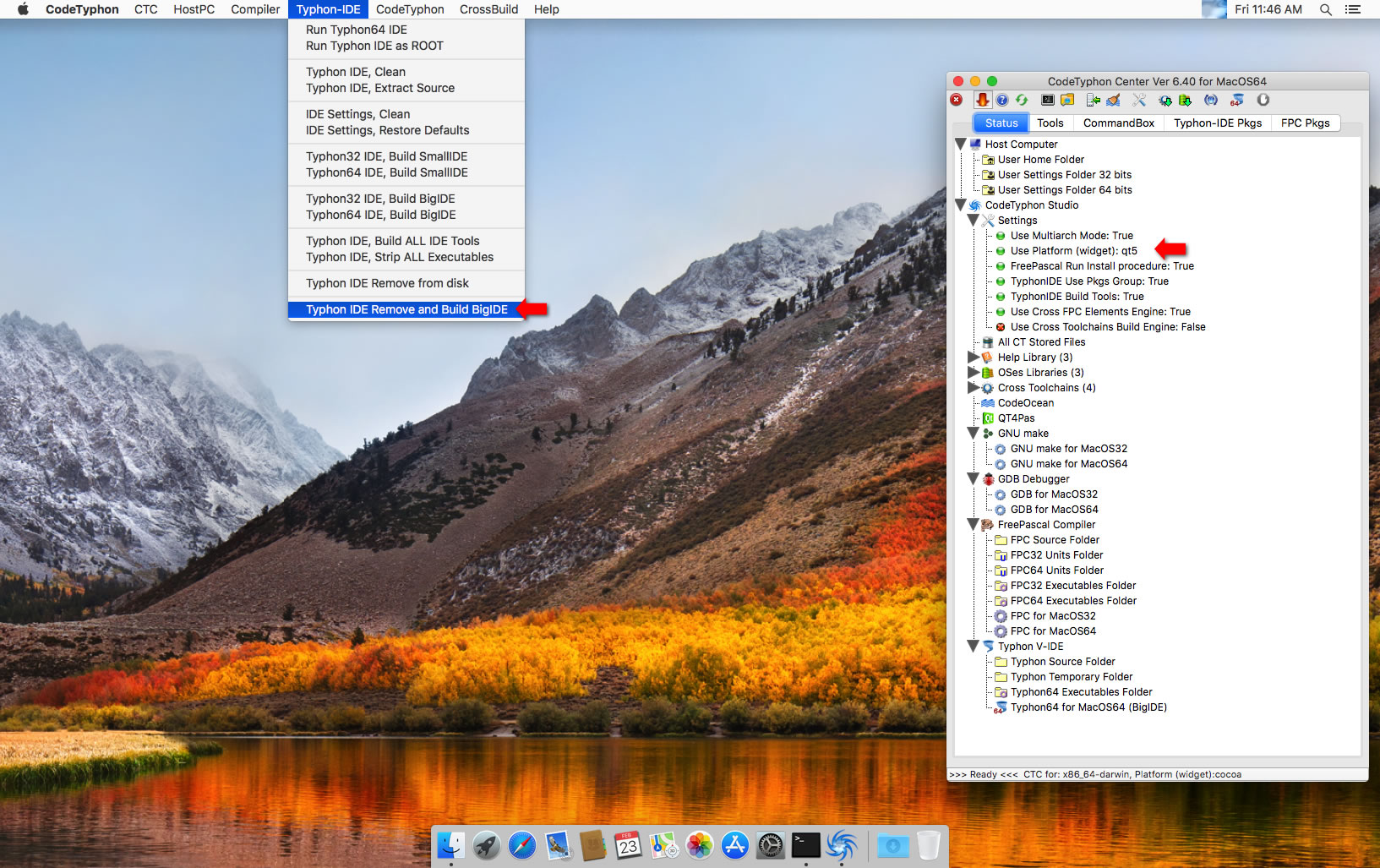
Task: Open Safari compass icon in Dock
Action: [521, 845]
